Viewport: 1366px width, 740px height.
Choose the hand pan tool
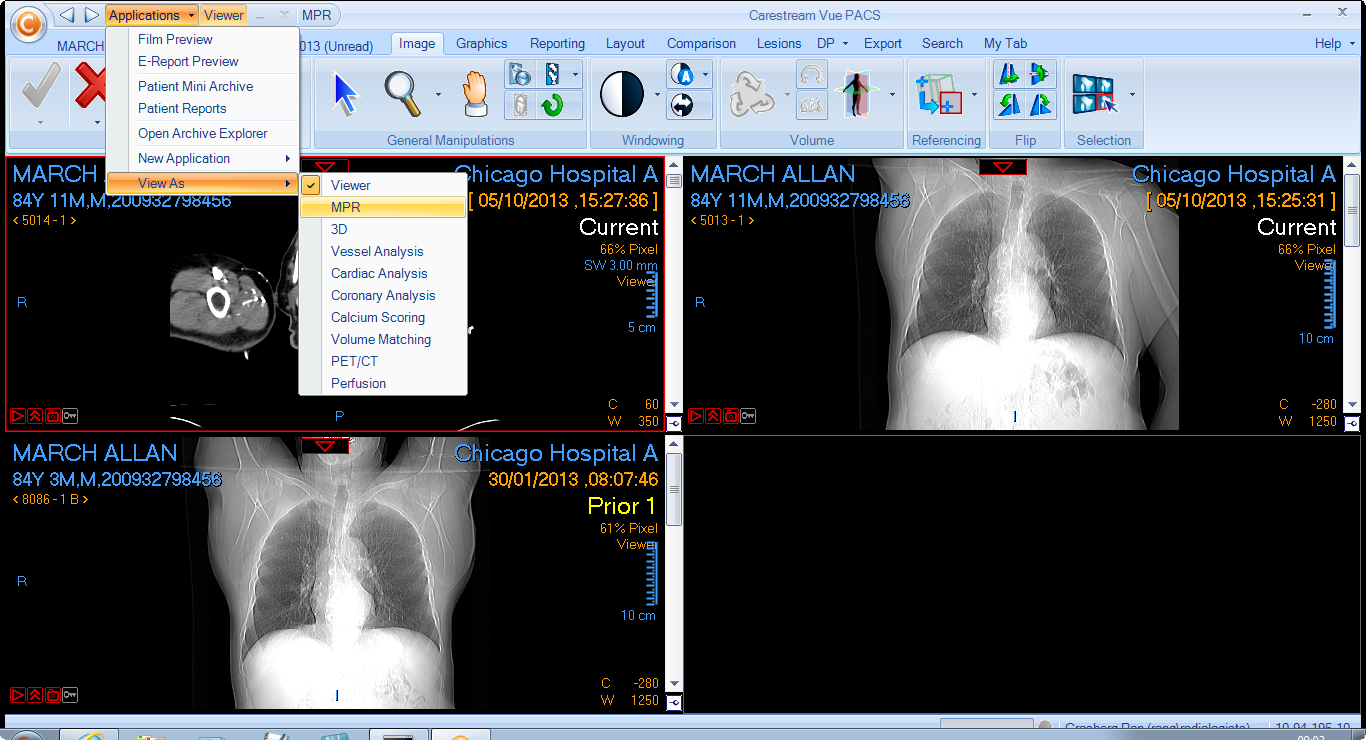click(475, 94)
